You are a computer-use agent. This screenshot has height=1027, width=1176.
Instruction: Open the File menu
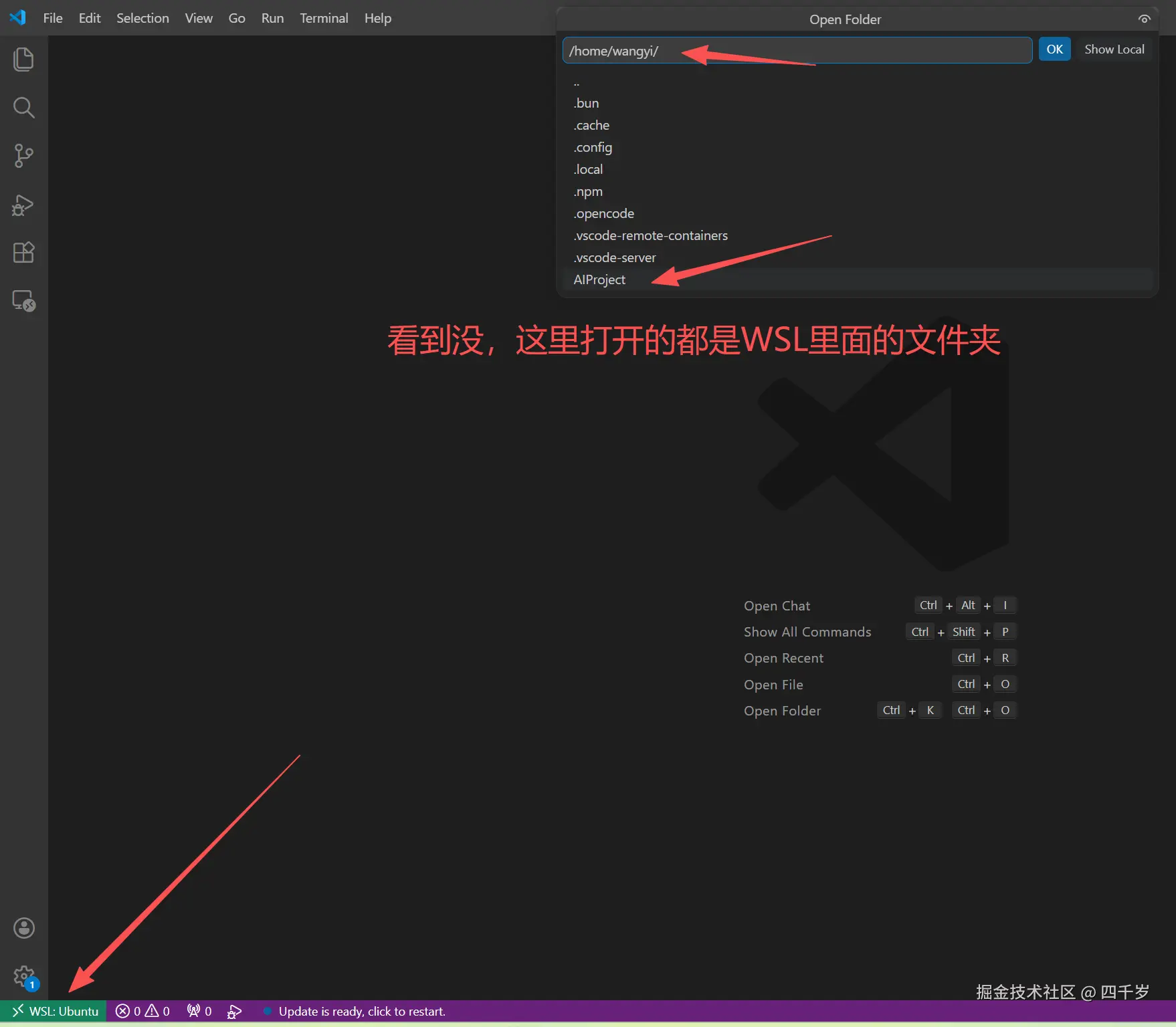(53, 18)
